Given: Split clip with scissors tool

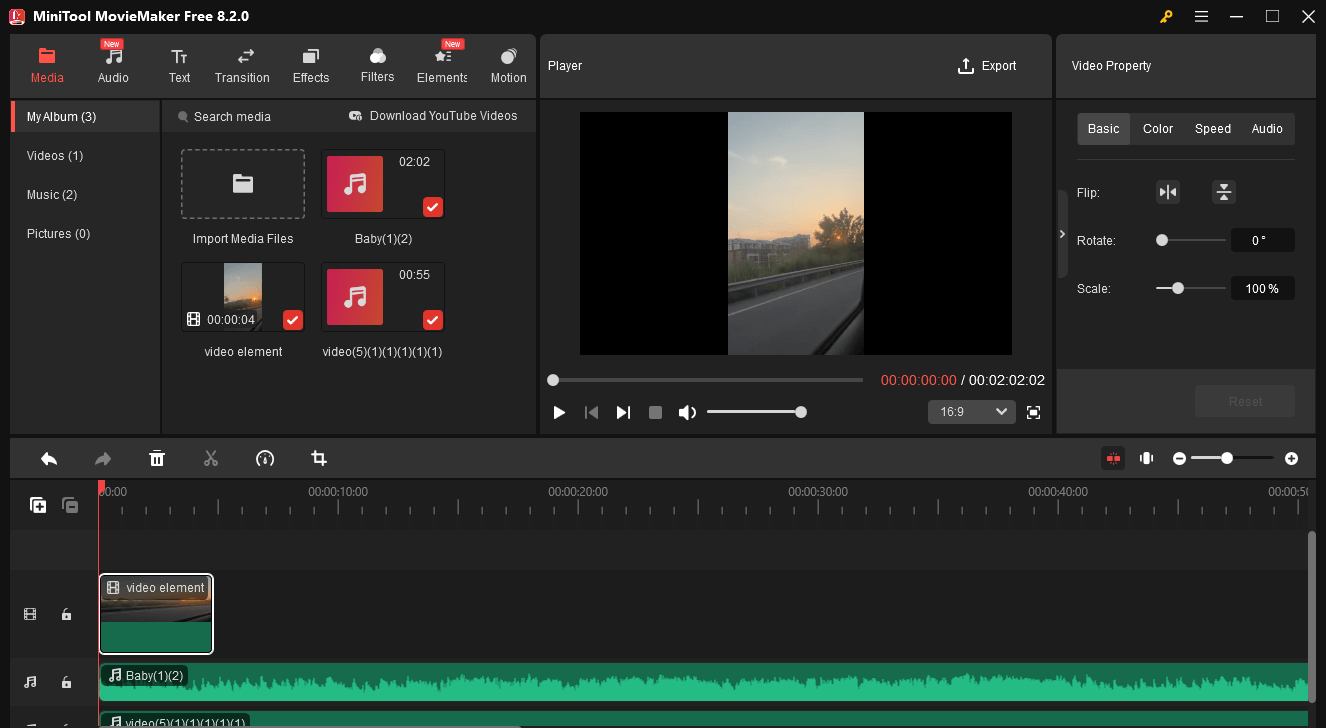Looking at the screenshot, I should [211, 458].
